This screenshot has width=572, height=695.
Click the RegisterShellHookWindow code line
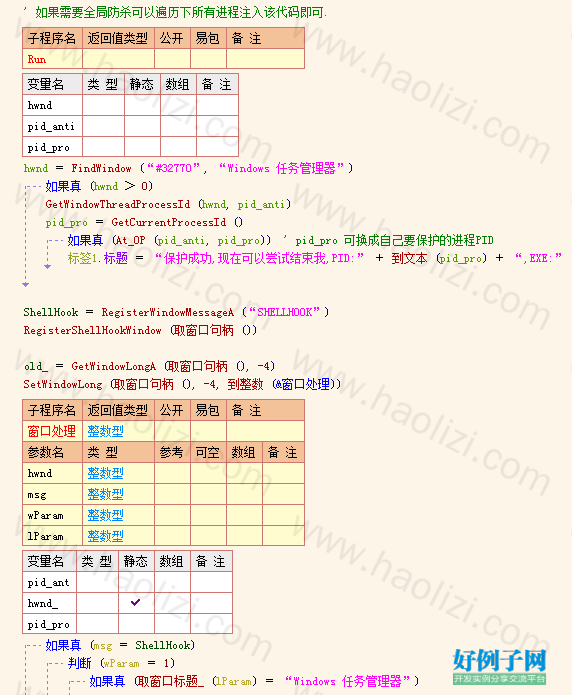tap(140, 330)
